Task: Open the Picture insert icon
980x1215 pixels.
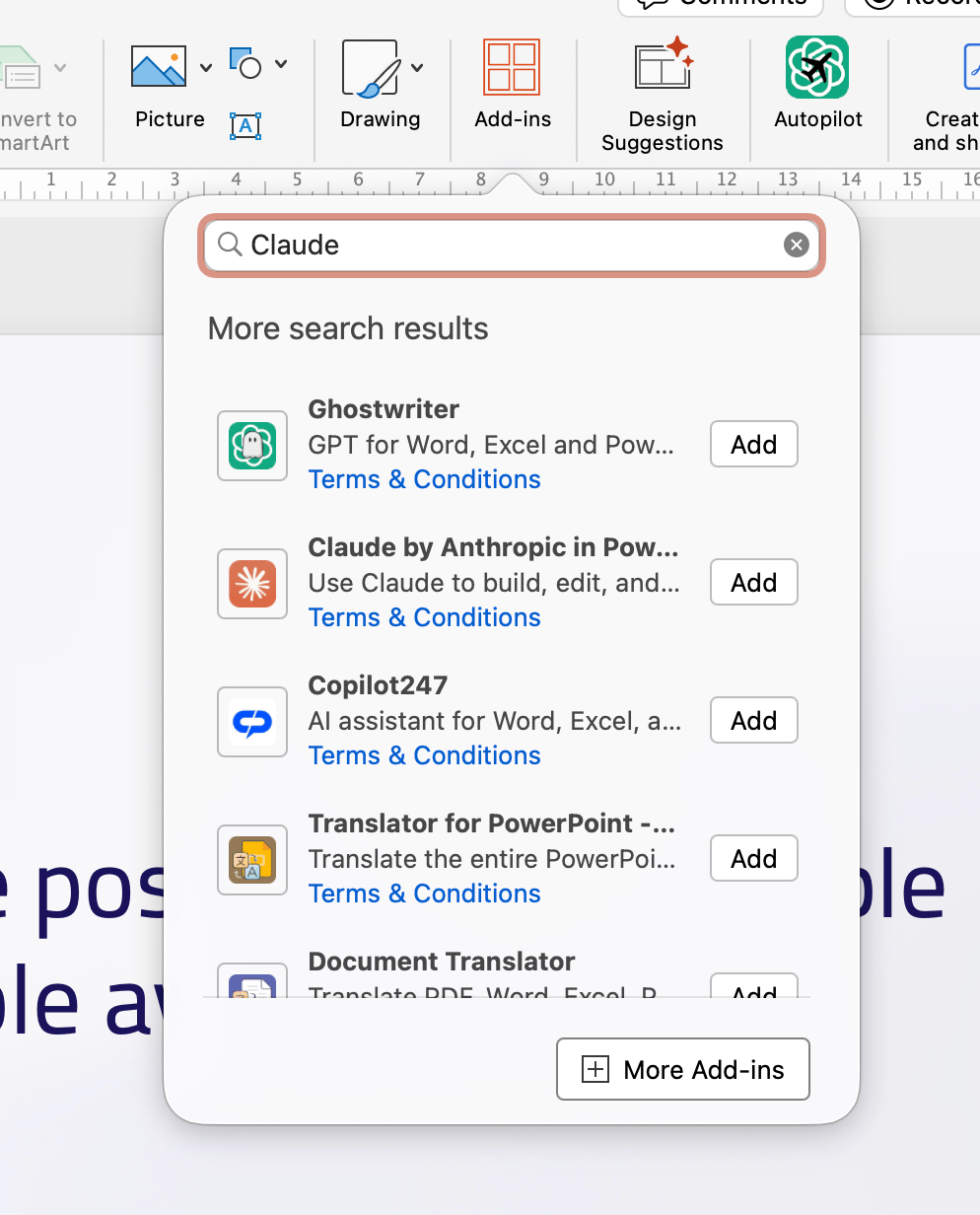Action: pyautogui.click(x=159, y=66)
